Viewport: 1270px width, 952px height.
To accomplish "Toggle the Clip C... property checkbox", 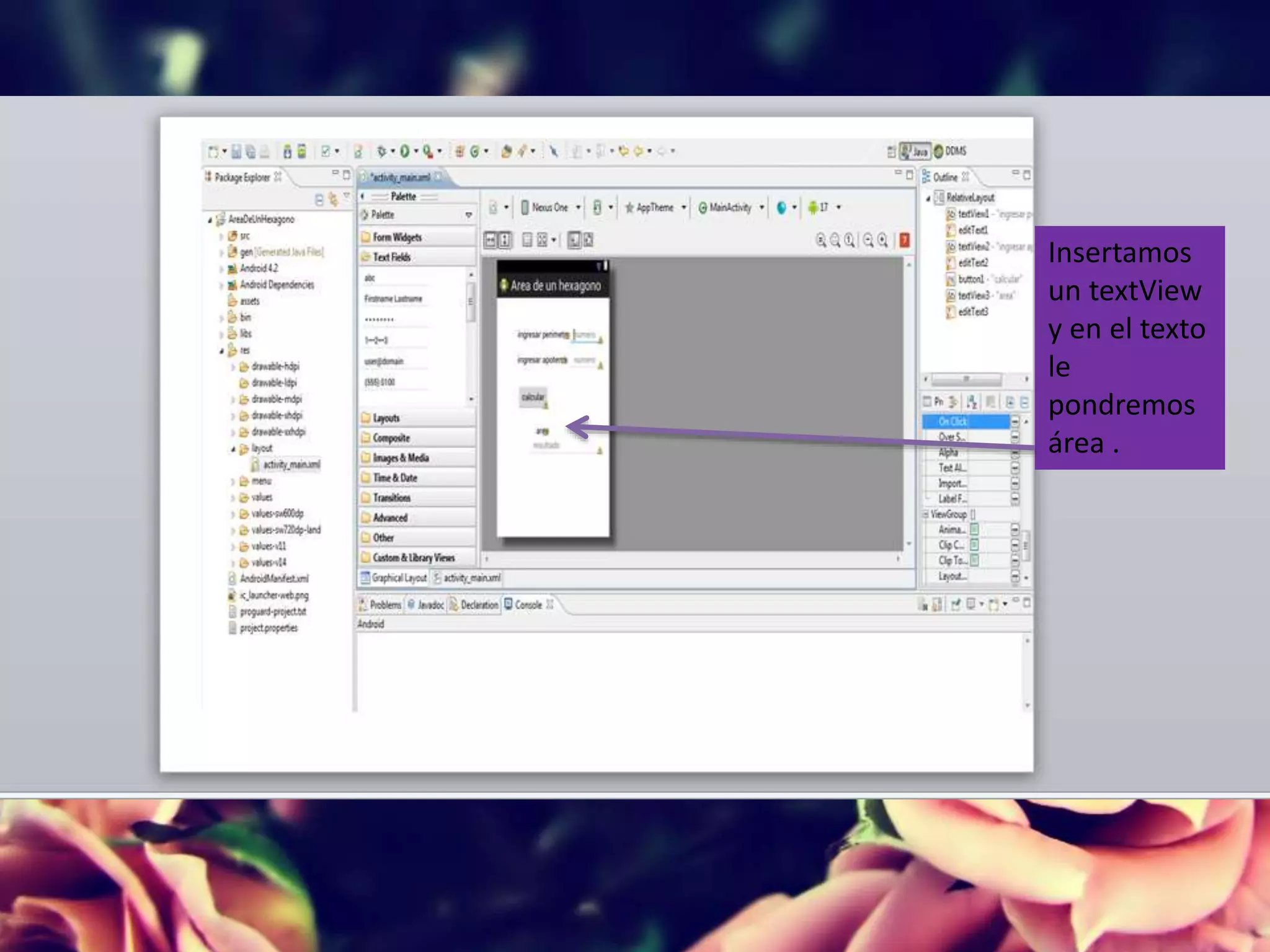I will pos(974,545).
